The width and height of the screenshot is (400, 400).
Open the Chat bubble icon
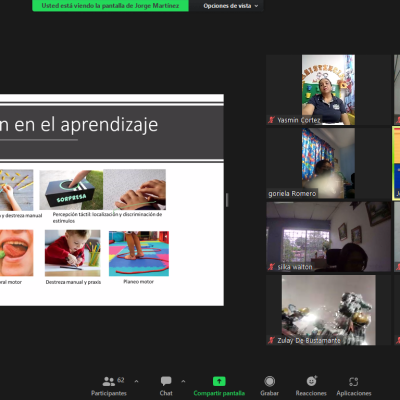166,381
